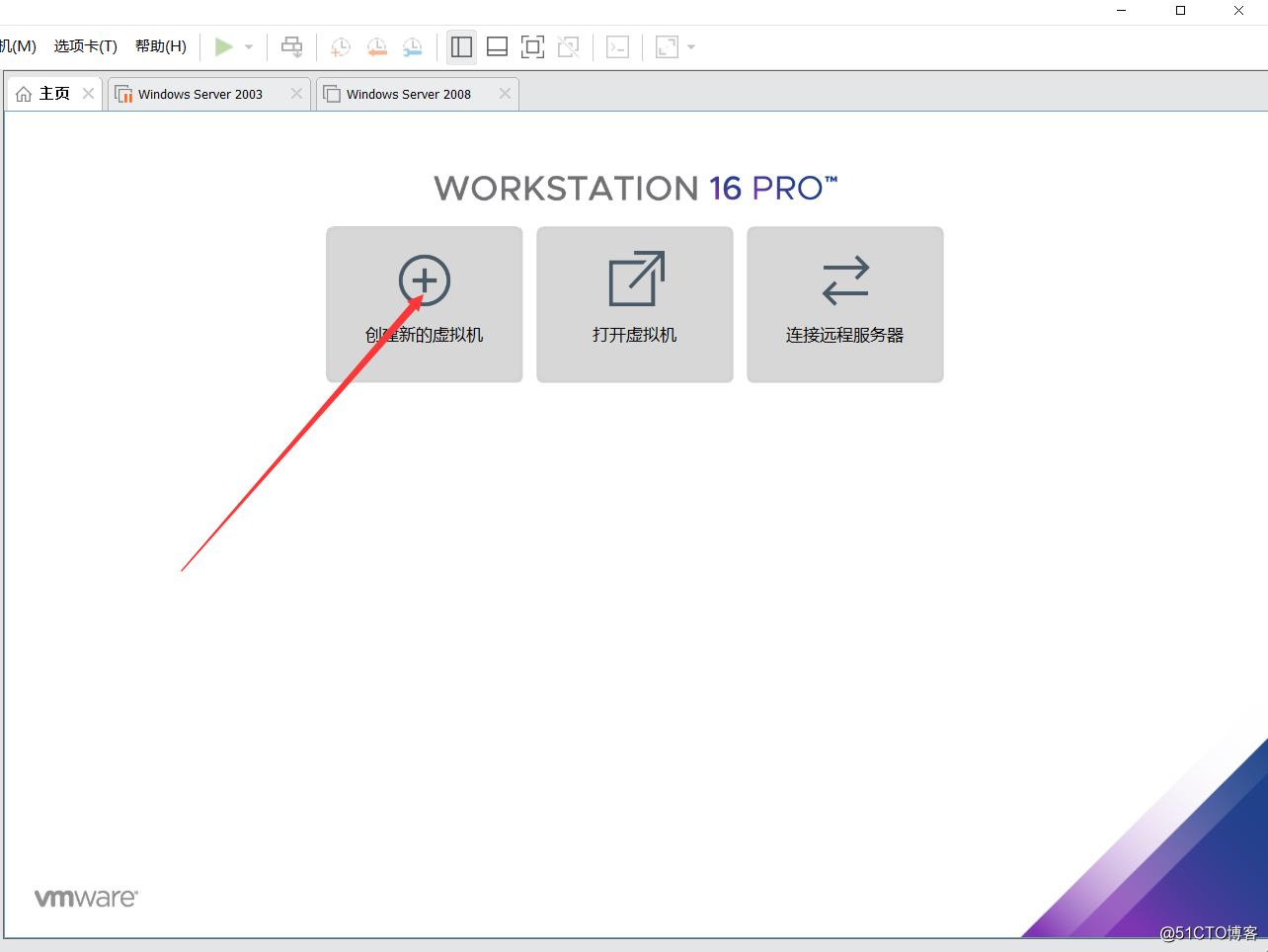Click the stretch guest display icon

[x=668, y=46]
